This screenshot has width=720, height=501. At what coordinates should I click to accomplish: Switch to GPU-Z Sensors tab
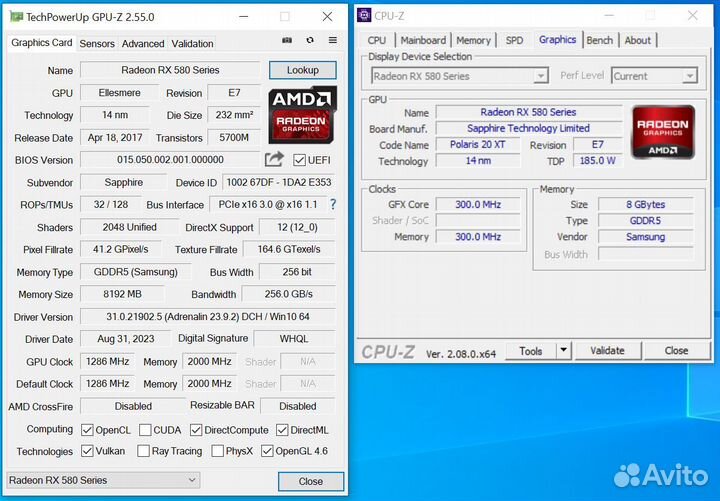(x=97, y=44)
